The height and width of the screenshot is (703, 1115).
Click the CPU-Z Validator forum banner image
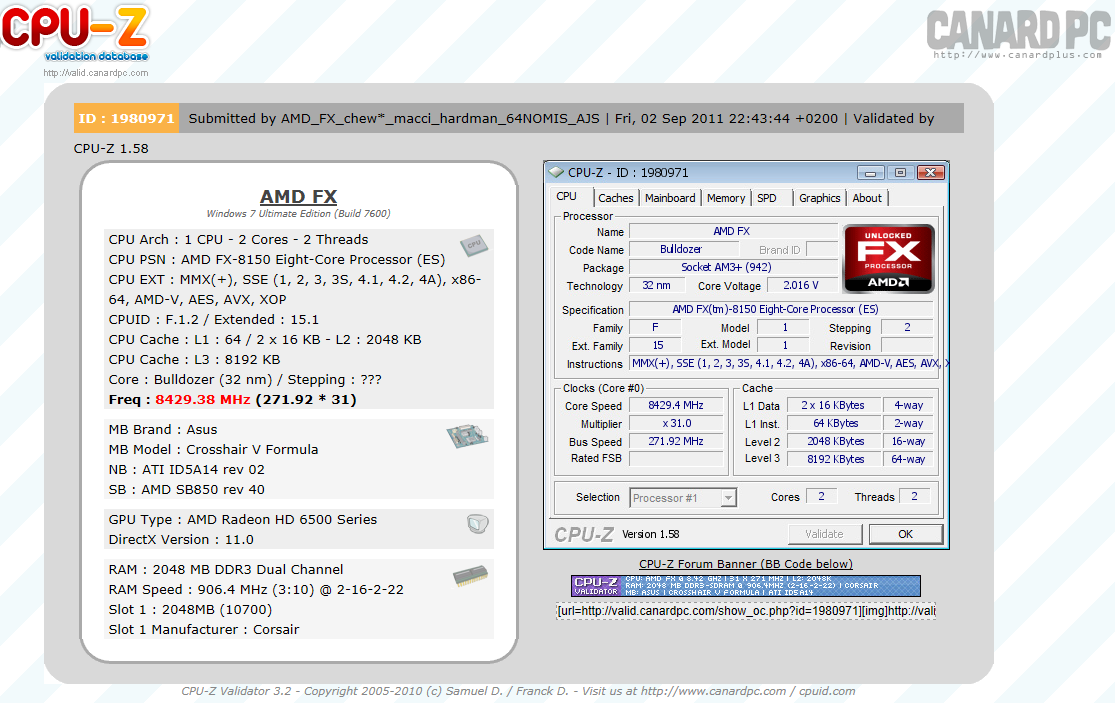[x=746, y=586]
